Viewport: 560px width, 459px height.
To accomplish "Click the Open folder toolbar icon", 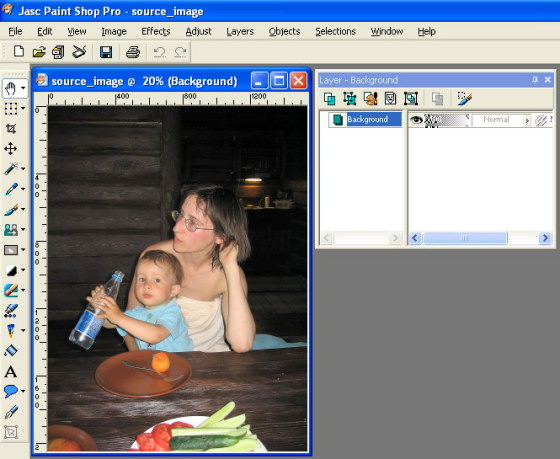I will [39, 52].
